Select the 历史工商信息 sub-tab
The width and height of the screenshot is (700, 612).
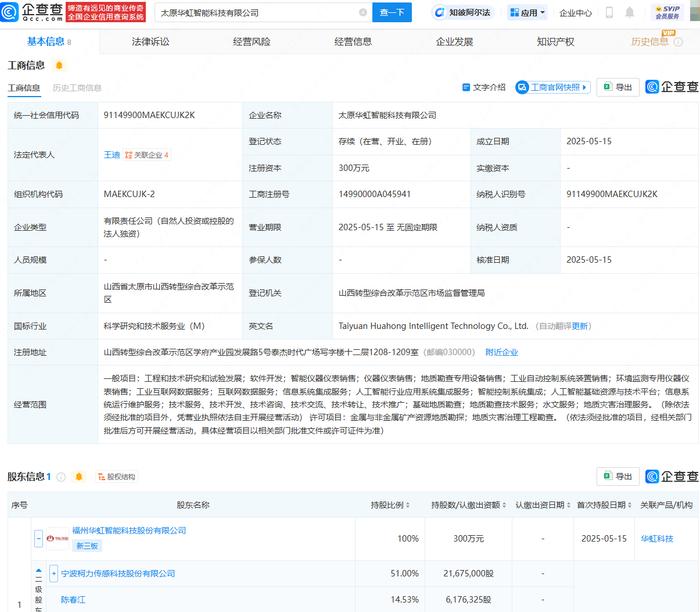(x=77, y=88)
